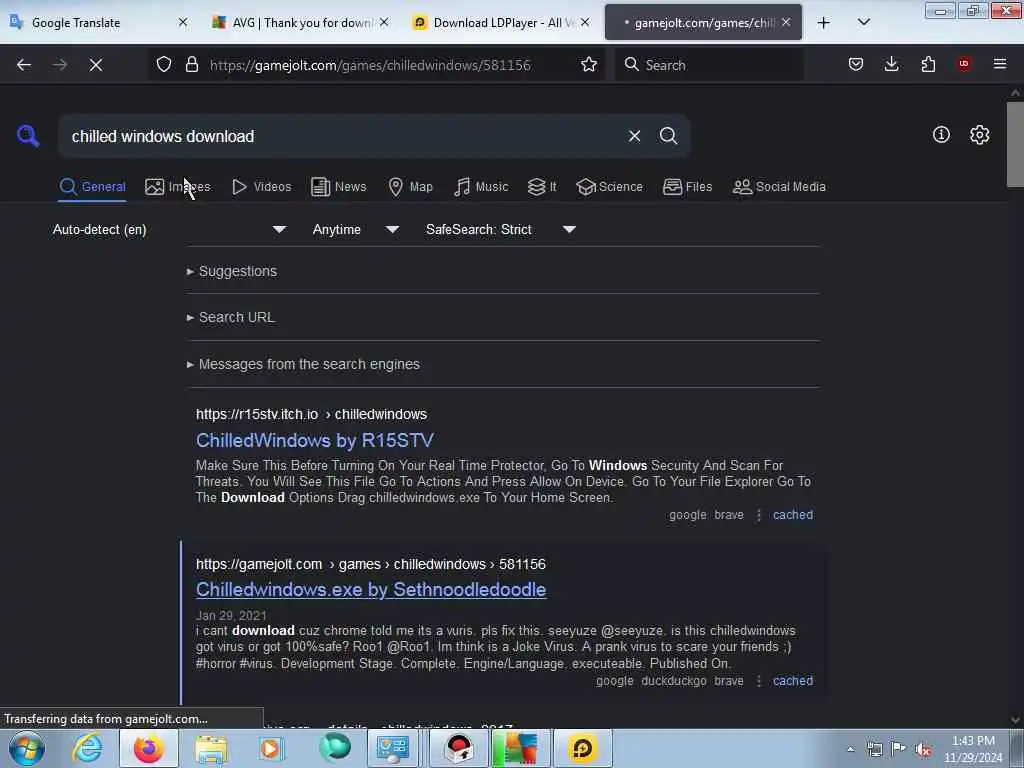Viewport: 1024px width, 768px height.
Task: Click the AVG taskbar icon
Action: pos(520,748)
